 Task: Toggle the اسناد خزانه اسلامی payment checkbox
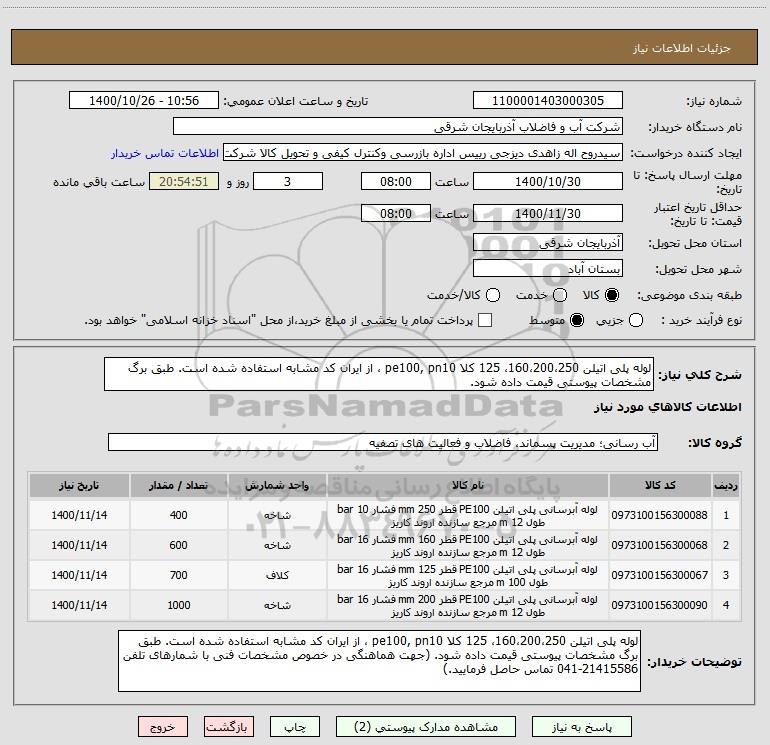[485, 321]
